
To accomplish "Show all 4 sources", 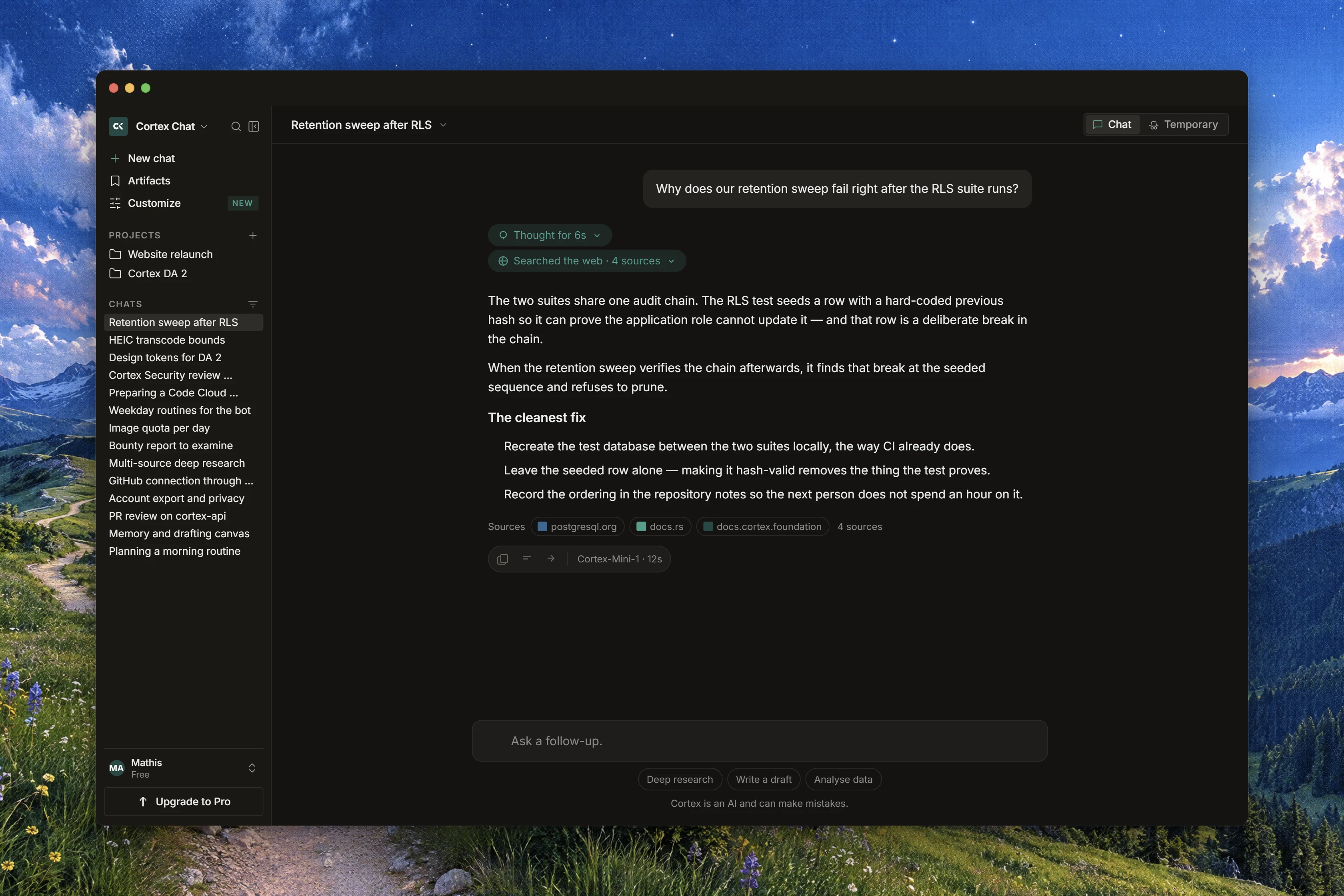I will pos(860,526).
